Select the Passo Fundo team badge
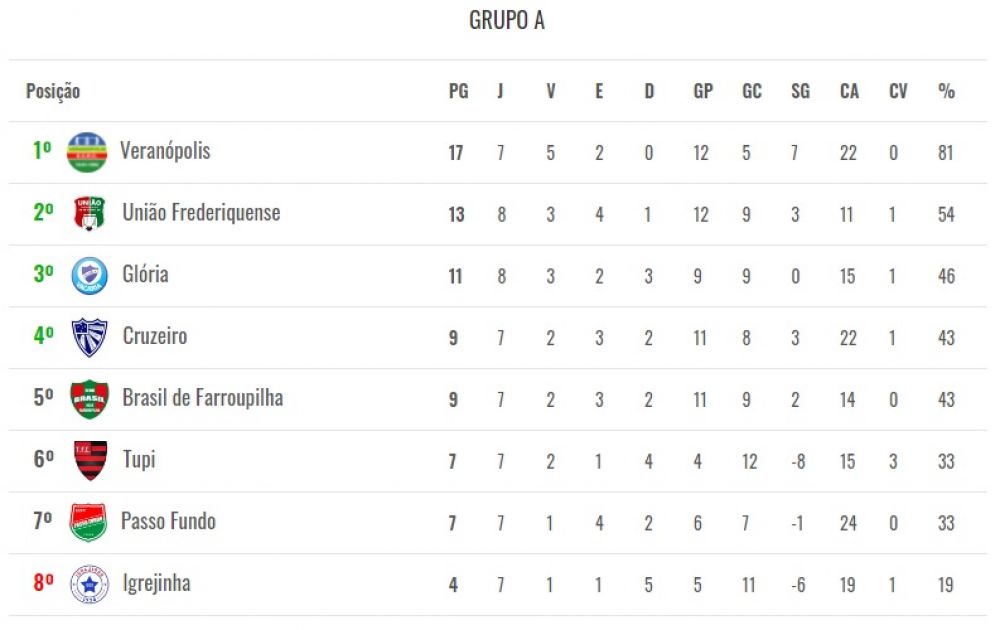The width and height of the screenshot is (1000, 630). [x=88, y=522]
